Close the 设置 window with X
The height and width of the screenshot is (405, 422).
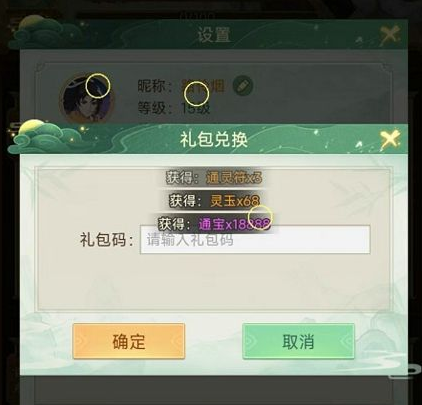(x=390, y=35)
